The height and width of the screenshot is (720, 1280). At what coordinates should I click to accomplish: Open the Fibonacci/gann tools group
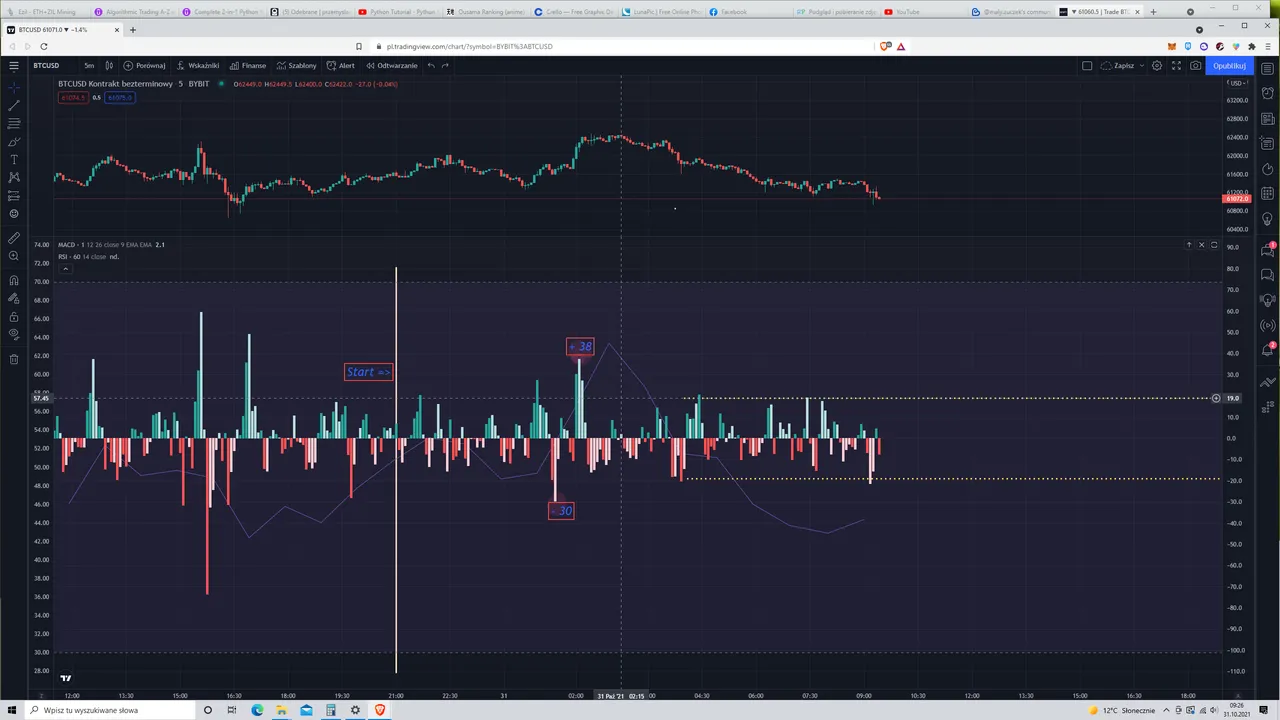click(x=14, y=123)
